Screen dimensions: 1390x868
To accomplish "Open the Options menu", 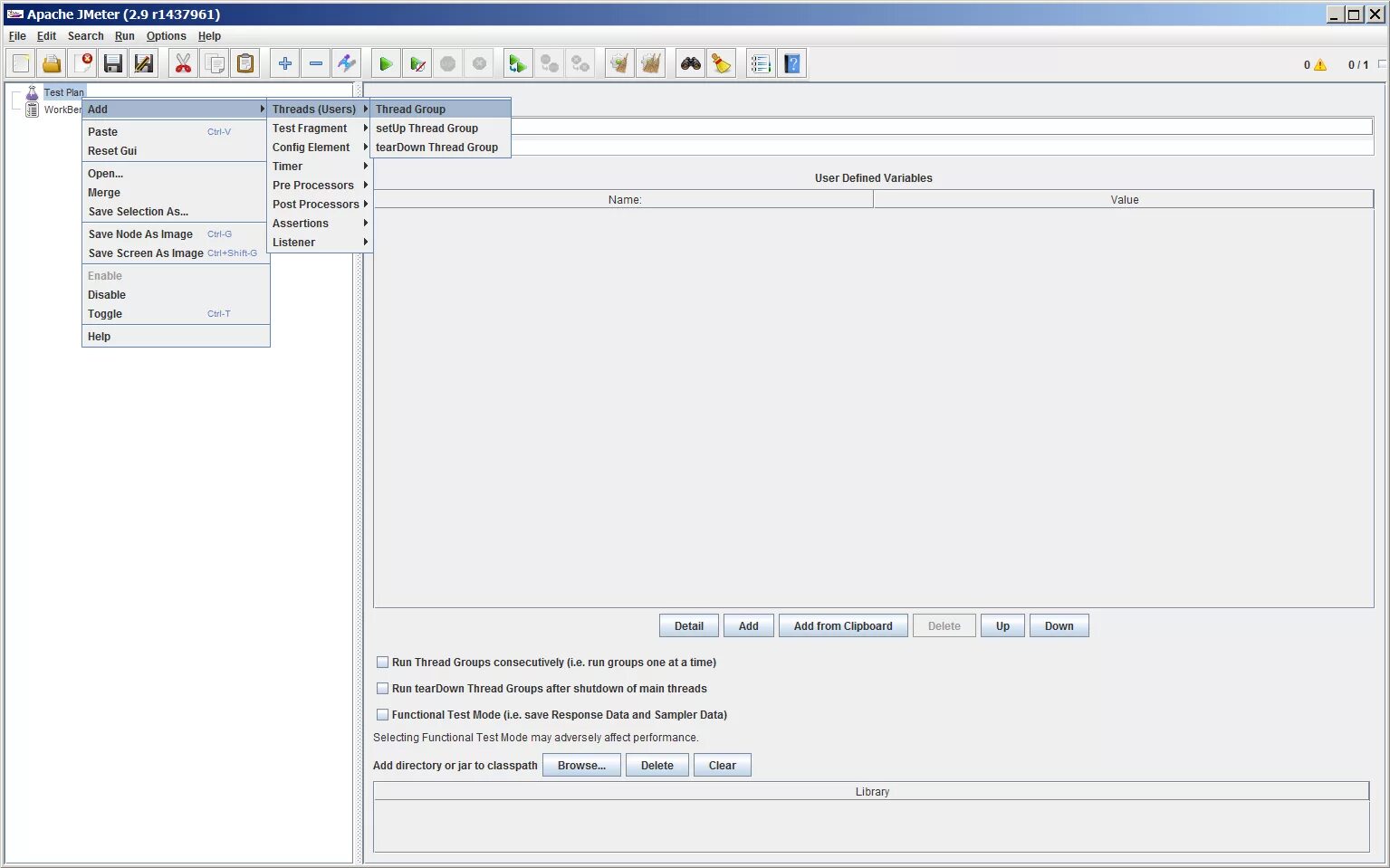I will (167, 36).
